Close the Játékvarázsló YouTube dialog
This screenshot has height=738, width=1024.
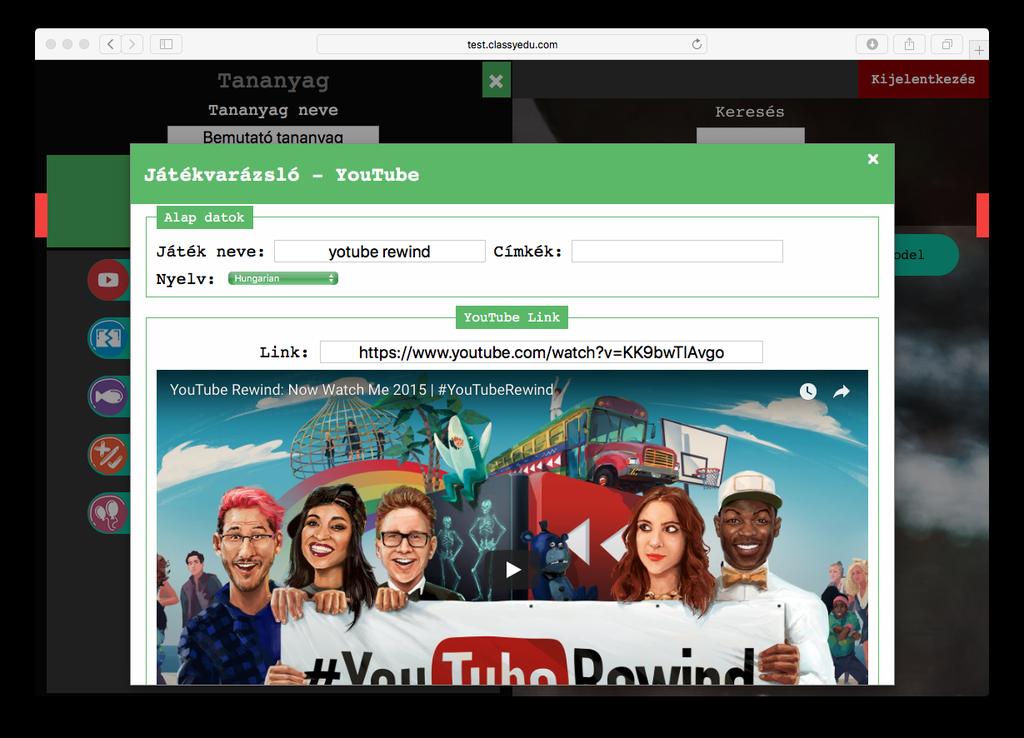tap(872, 159)
